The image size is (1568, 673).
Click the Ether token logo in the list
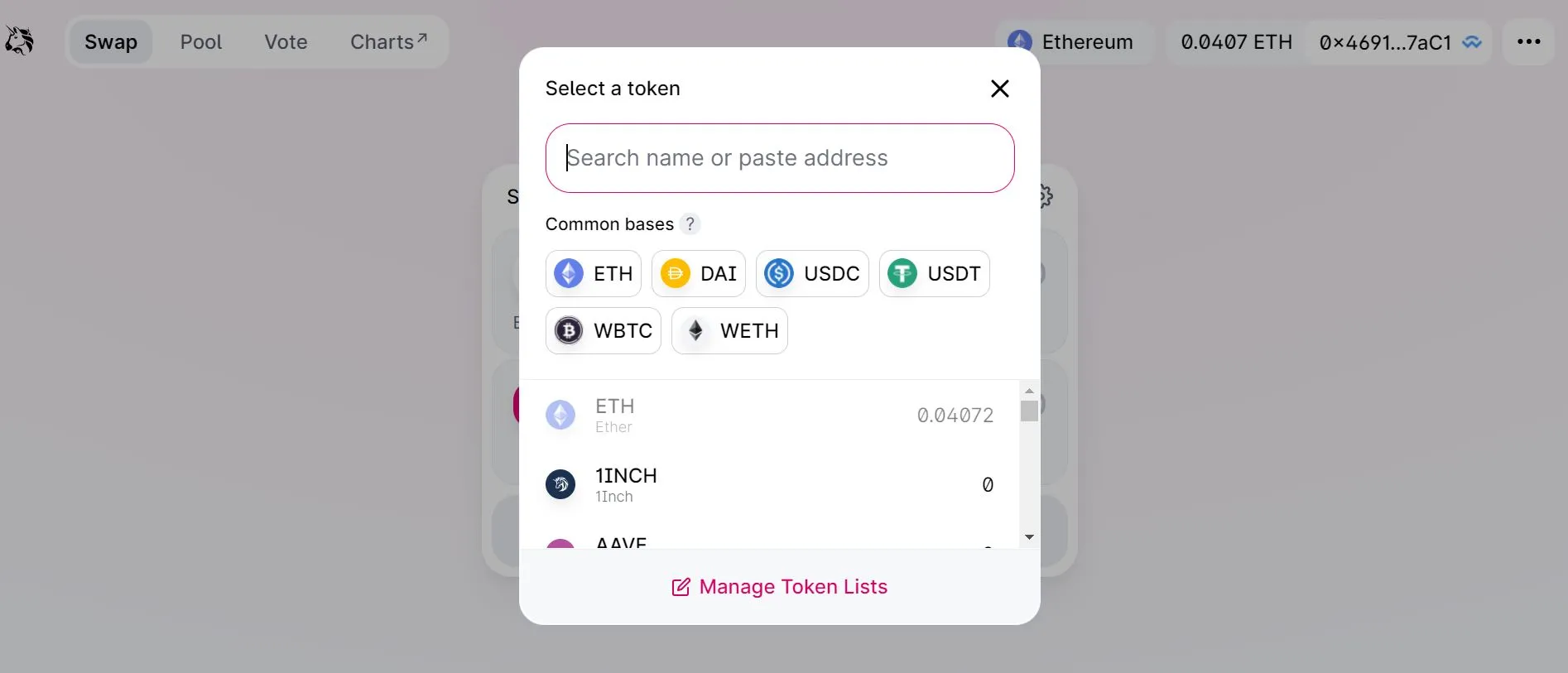[x=560, y=416]
